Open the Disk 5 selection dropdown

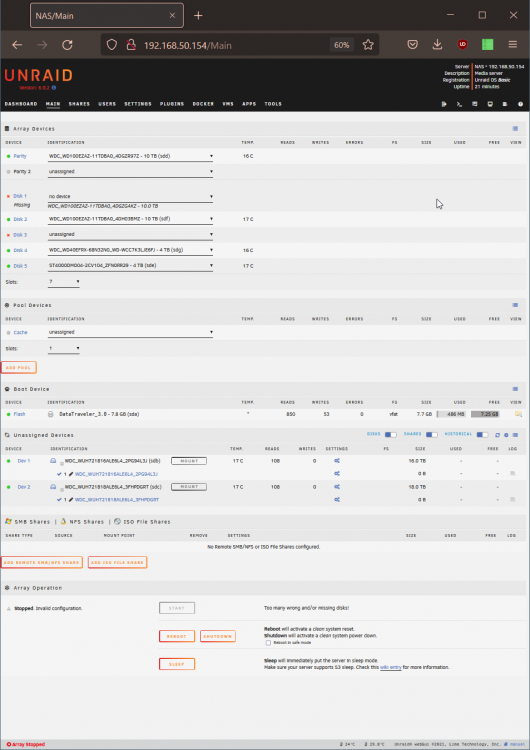[x=130, y=265]
